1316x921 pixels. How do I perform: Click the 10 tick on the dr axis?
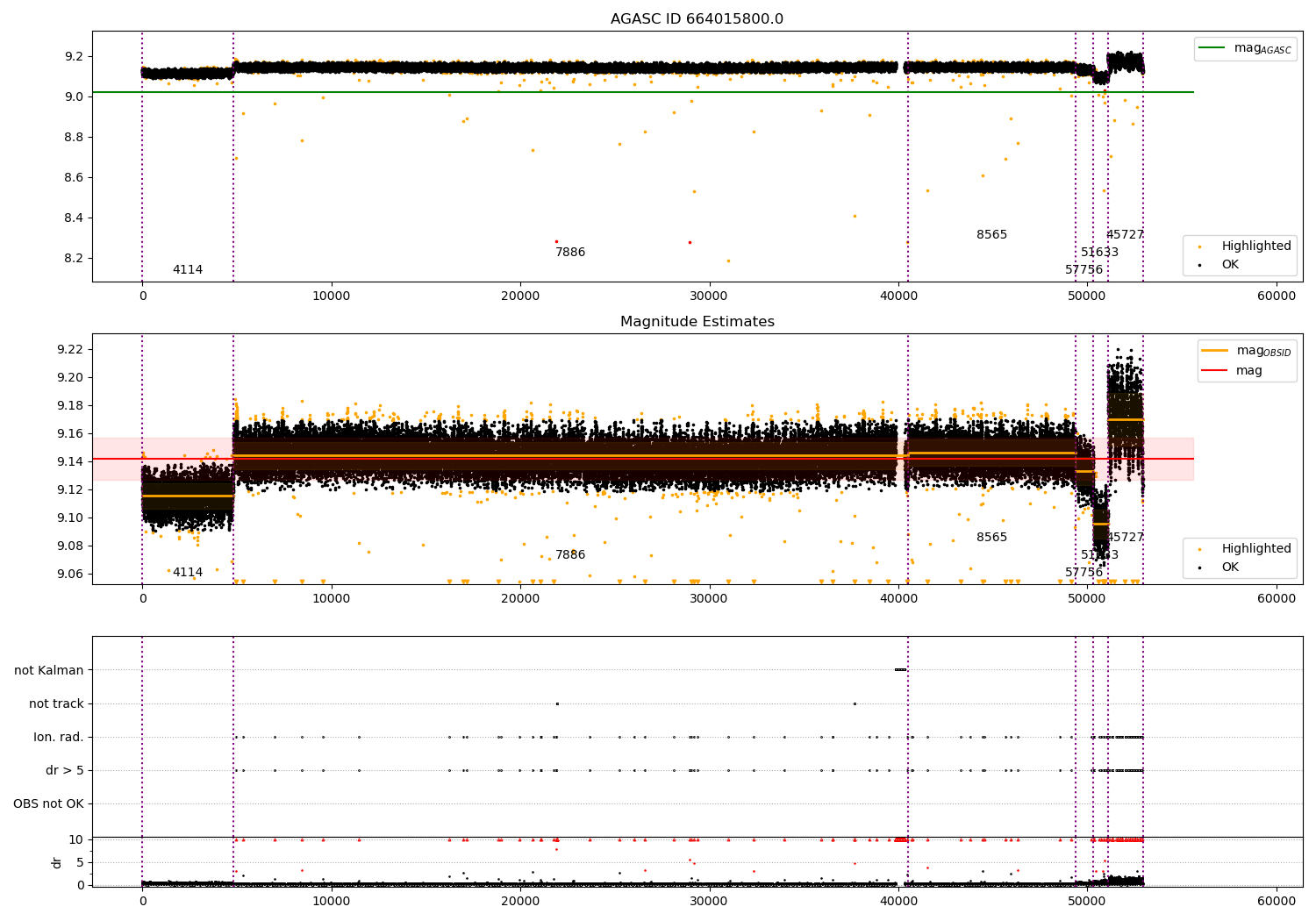[76, 839]
